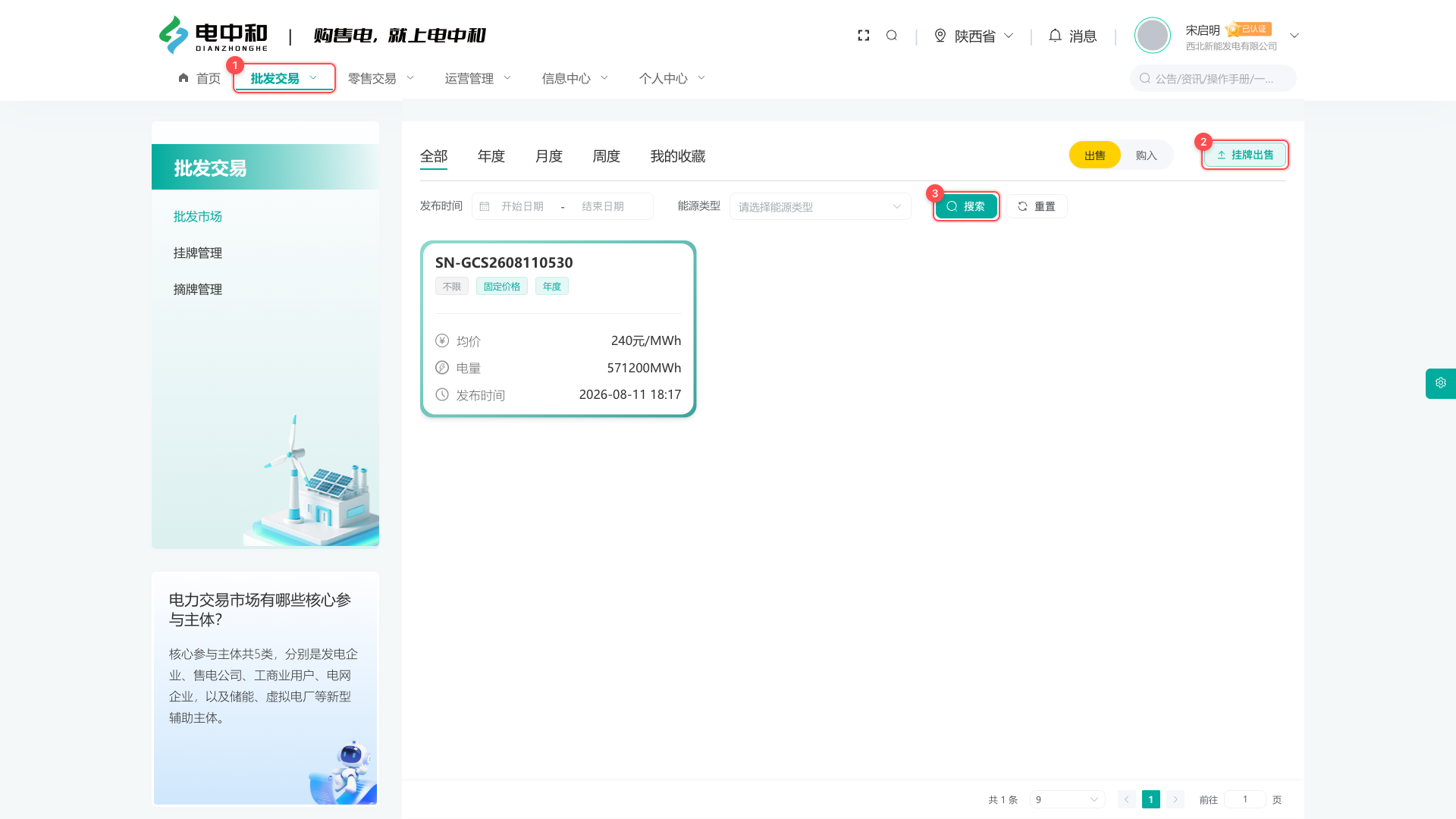Click the 共 1 条 total count
The width and height of the screenshot is (1456, 819).
coord(1003,799)
